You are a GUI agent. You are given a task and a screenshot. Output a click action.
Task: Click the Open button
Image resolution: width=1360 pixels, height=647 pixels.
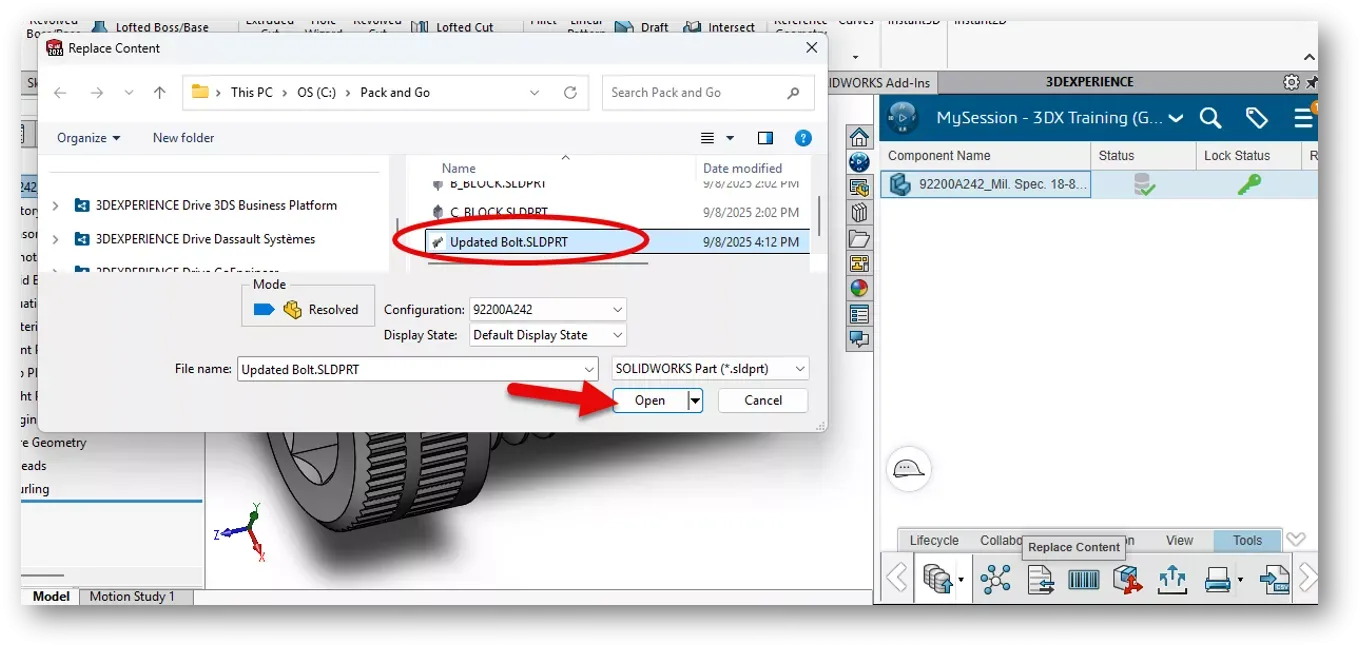(650, 400)
